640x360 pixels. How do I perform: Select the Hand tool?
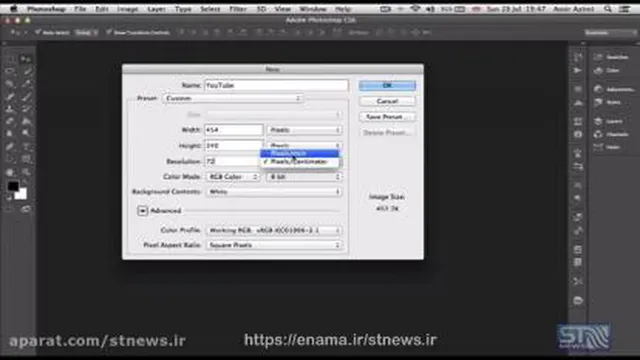[10, 172]
